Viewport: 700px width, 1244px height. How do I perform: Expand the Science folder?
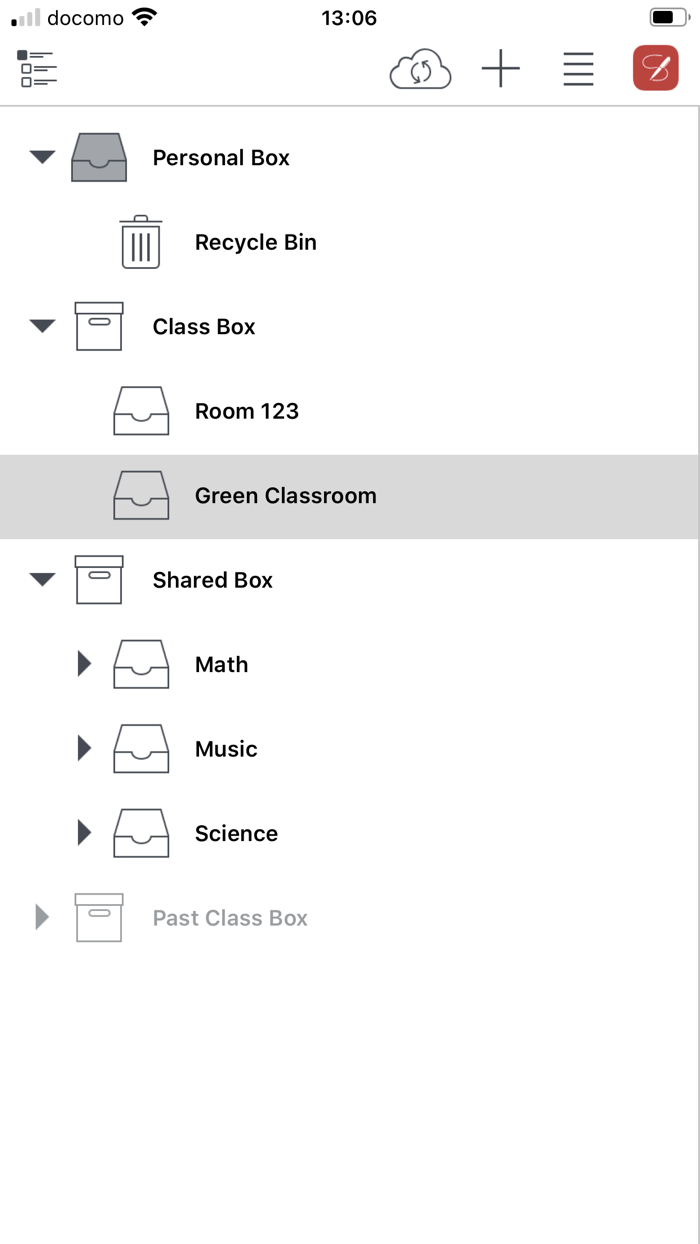(x=83, y=832)
